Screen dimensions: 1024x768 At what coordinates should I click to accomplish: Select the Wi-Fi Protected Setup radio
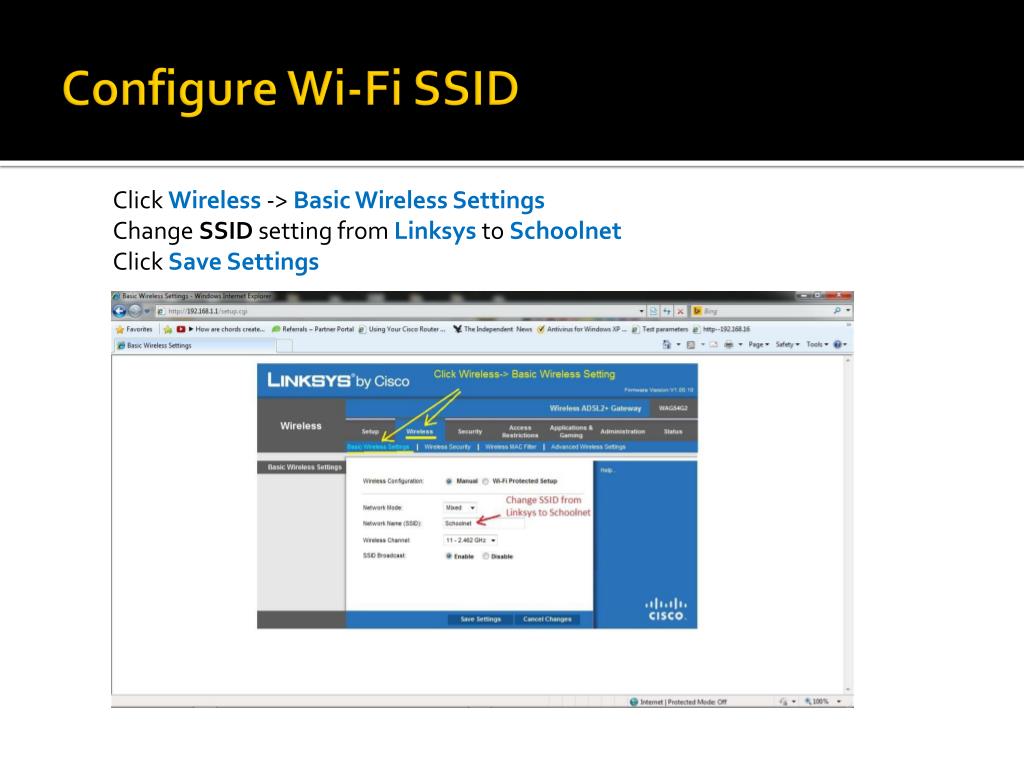[x=485, y=481]
